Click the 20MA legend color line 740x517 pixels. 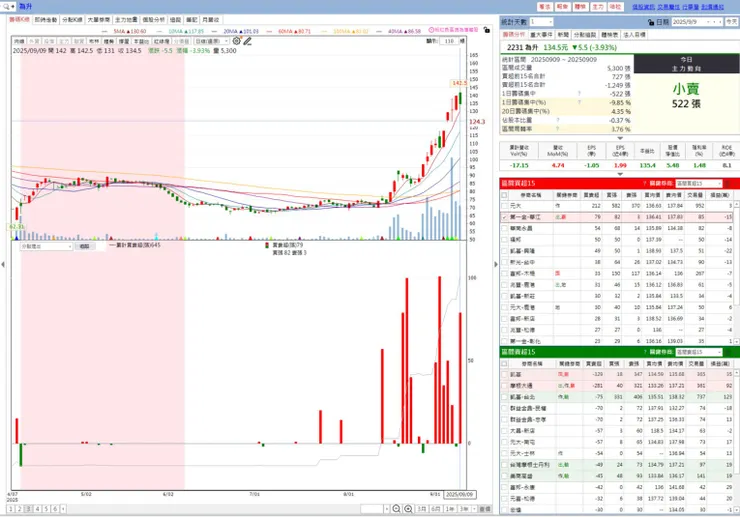point(216,31)
